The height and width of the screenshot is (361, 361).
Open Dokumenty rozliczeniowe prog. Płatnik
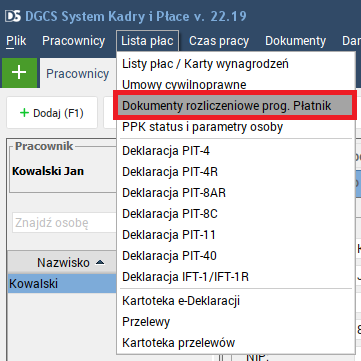coord(235,105)
